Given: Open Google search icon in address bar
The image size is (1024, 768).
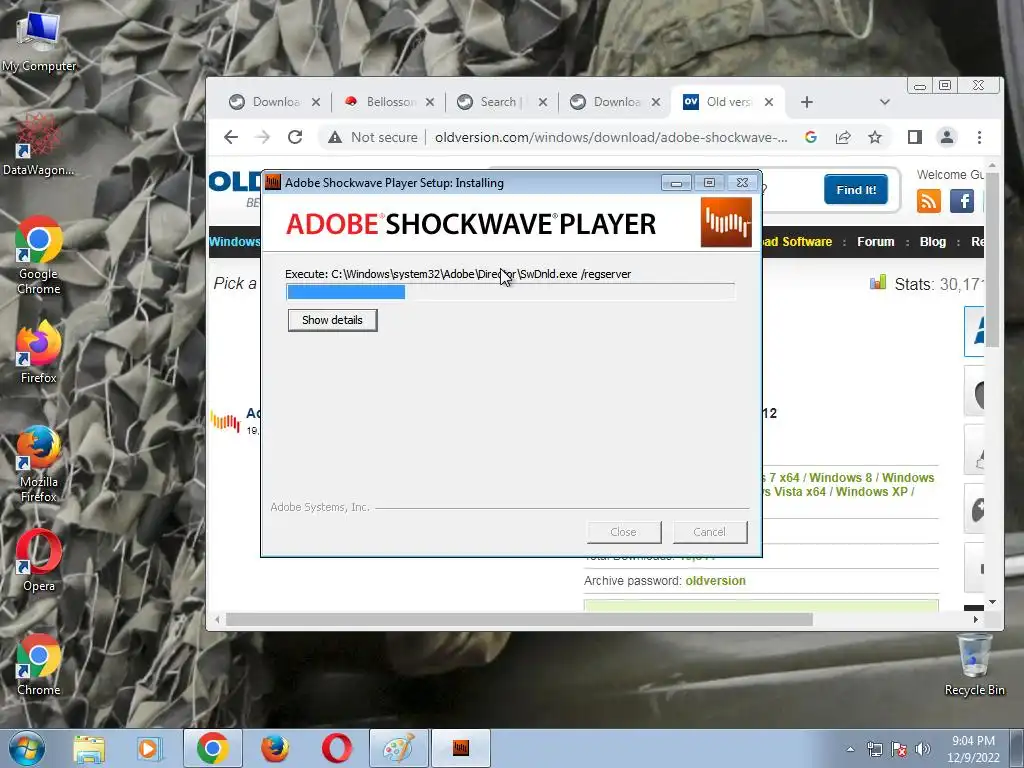Looking at the screenshot, I should click(810, 137).
